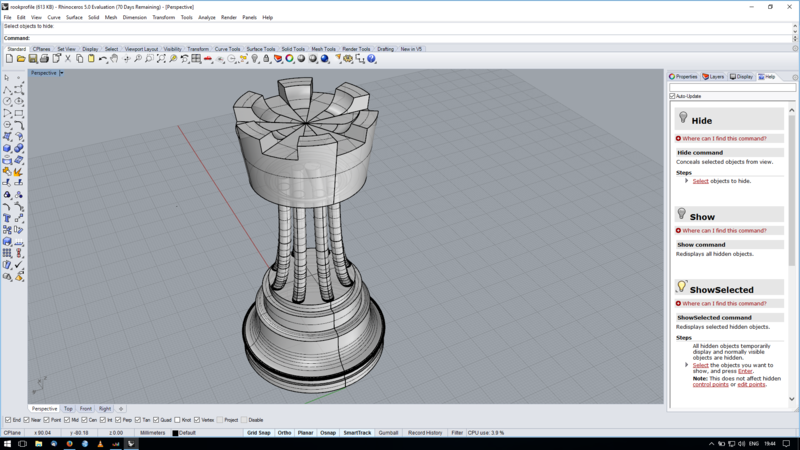This screenshot has height=450, width=800.
Task: Open Hide's 'Where can I find this command?' link
Action: pyautogui.click(x=724, y=138)
